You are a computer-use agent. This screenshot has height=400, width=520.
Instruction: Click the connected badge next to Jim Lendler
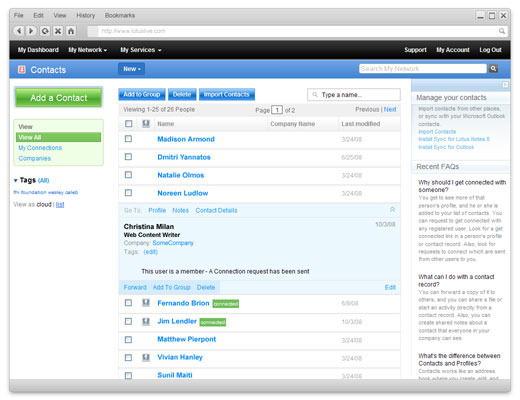pyautogui.click(x=213, y=322)
